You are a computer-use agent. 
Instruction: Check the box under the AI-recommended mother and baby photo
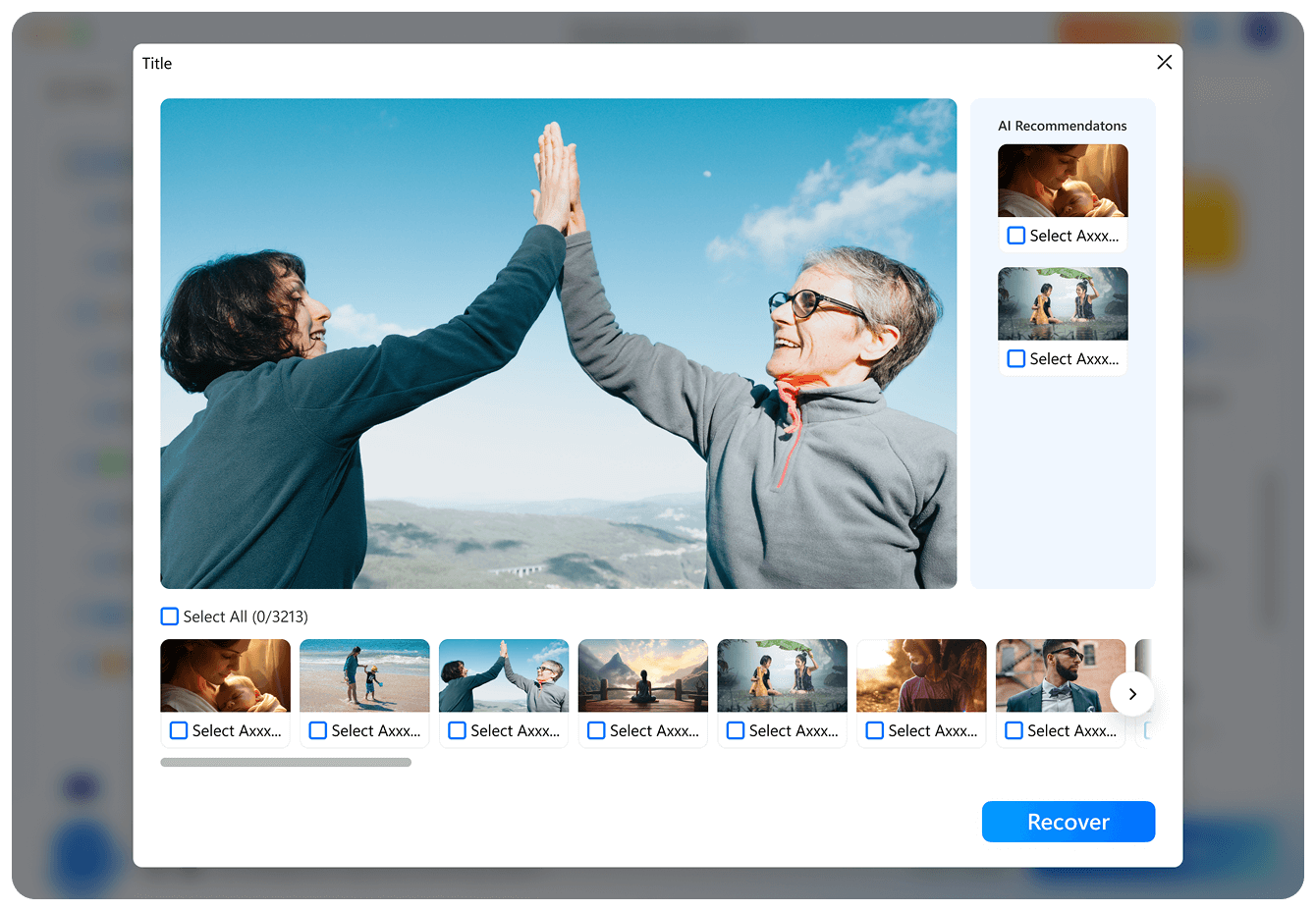pos(1016,236)
